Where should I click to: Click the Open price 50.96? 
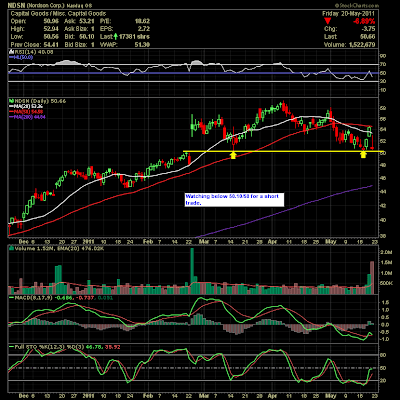(x=51, y=21)
